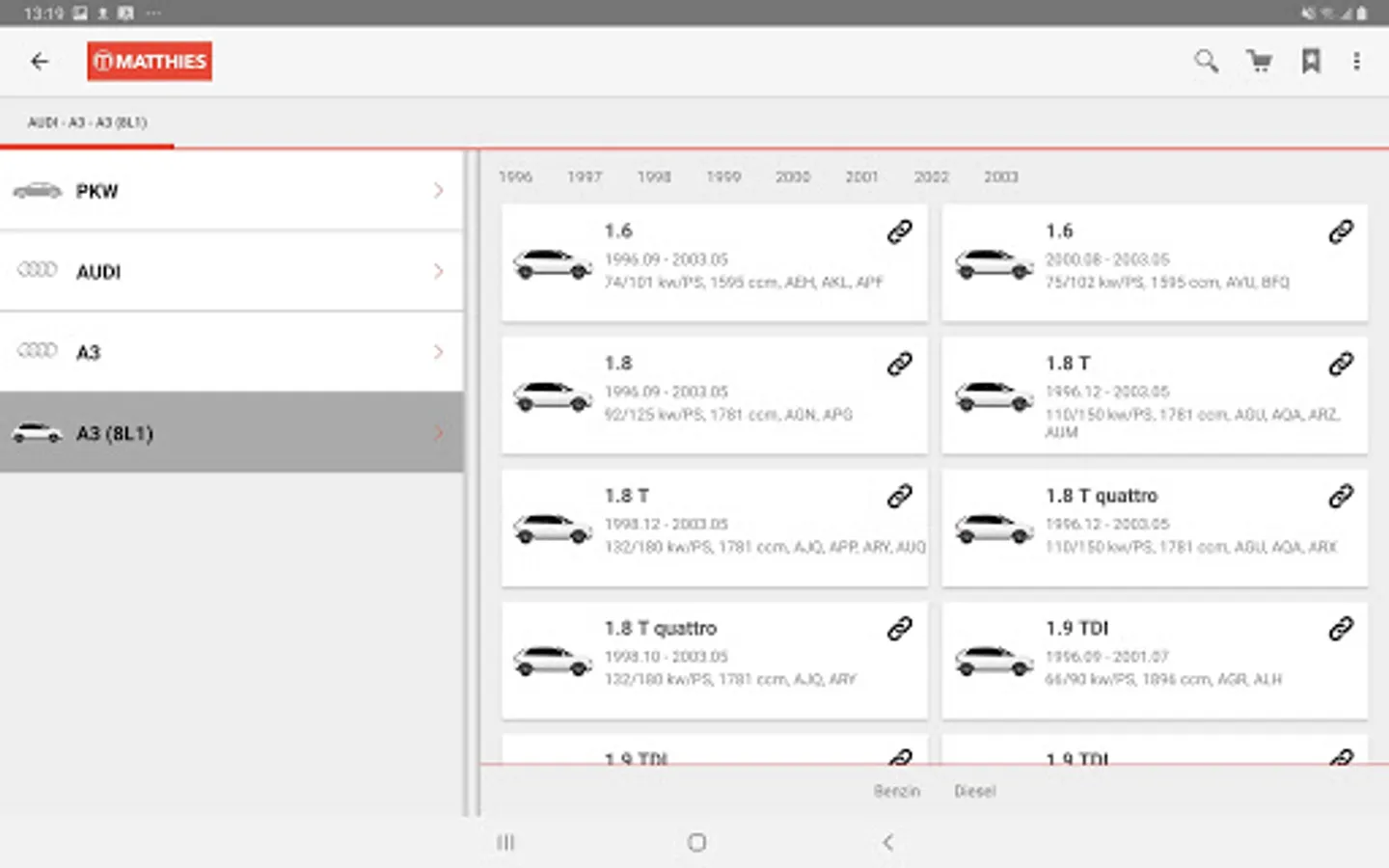Click the text "132/180 kw/PS, 1781 ccm, AJQ, ARY"

coord(730,680)
